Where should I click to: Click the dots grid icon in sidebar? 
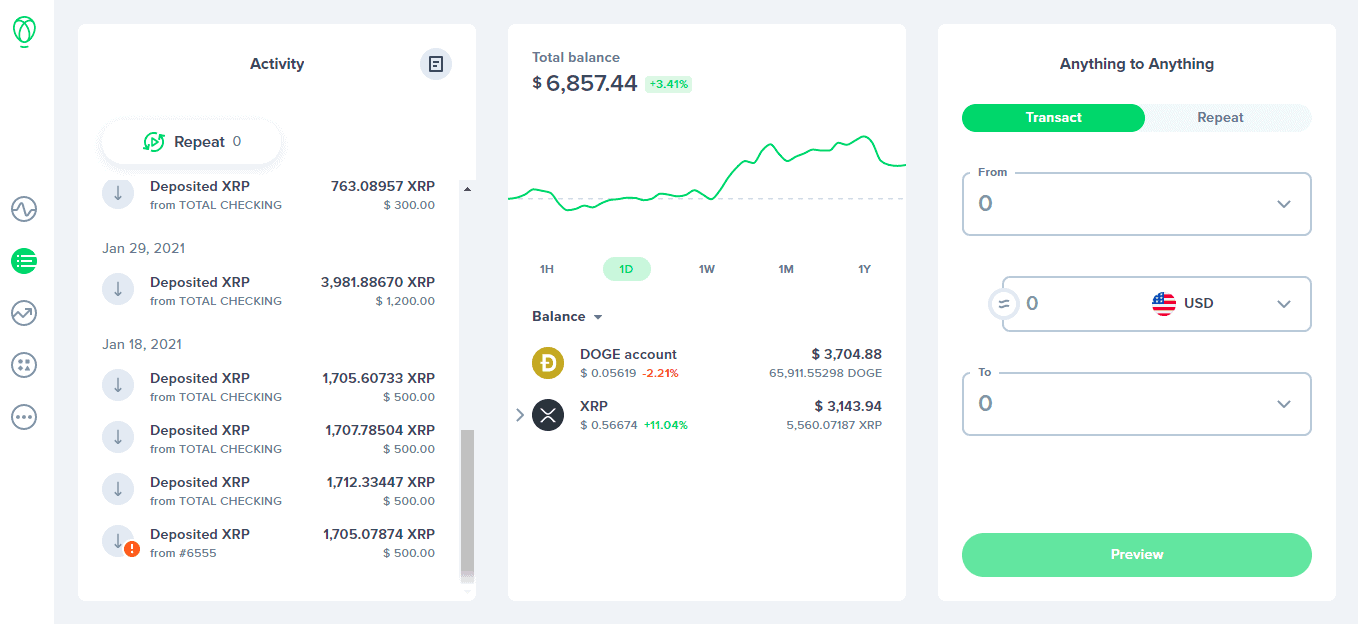(x=23, y=365)
